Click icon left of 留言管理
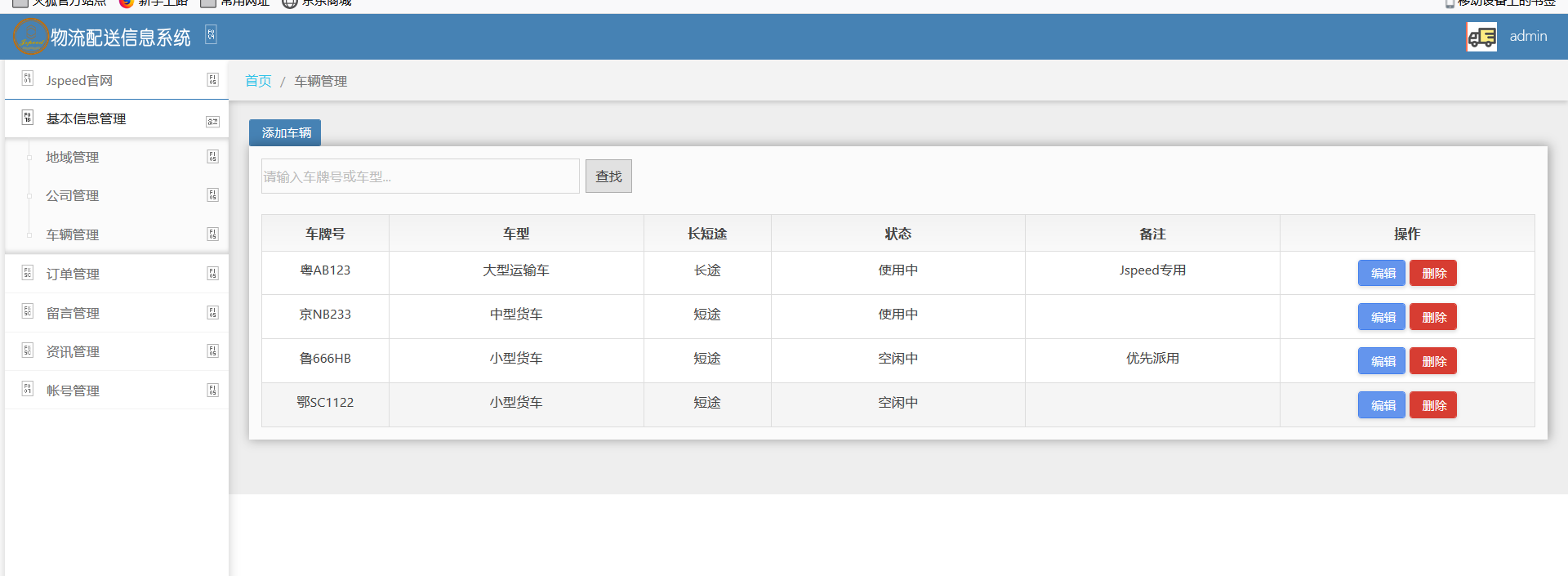Image resolution: width=1568 pixels, height=576 pixels. tap(27, 311)
